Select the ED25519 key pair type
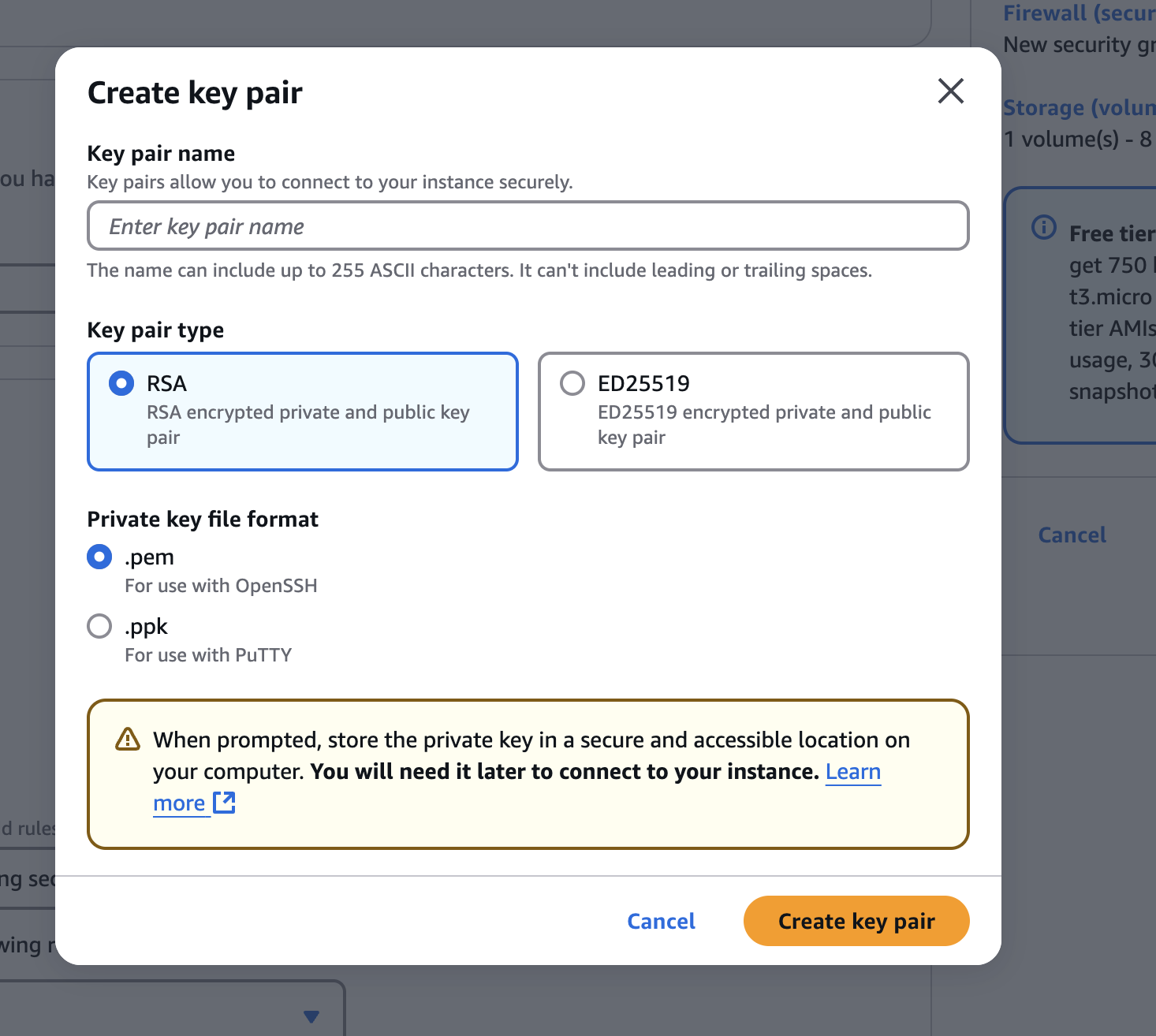1156x1036 pixels. [572, 383]
